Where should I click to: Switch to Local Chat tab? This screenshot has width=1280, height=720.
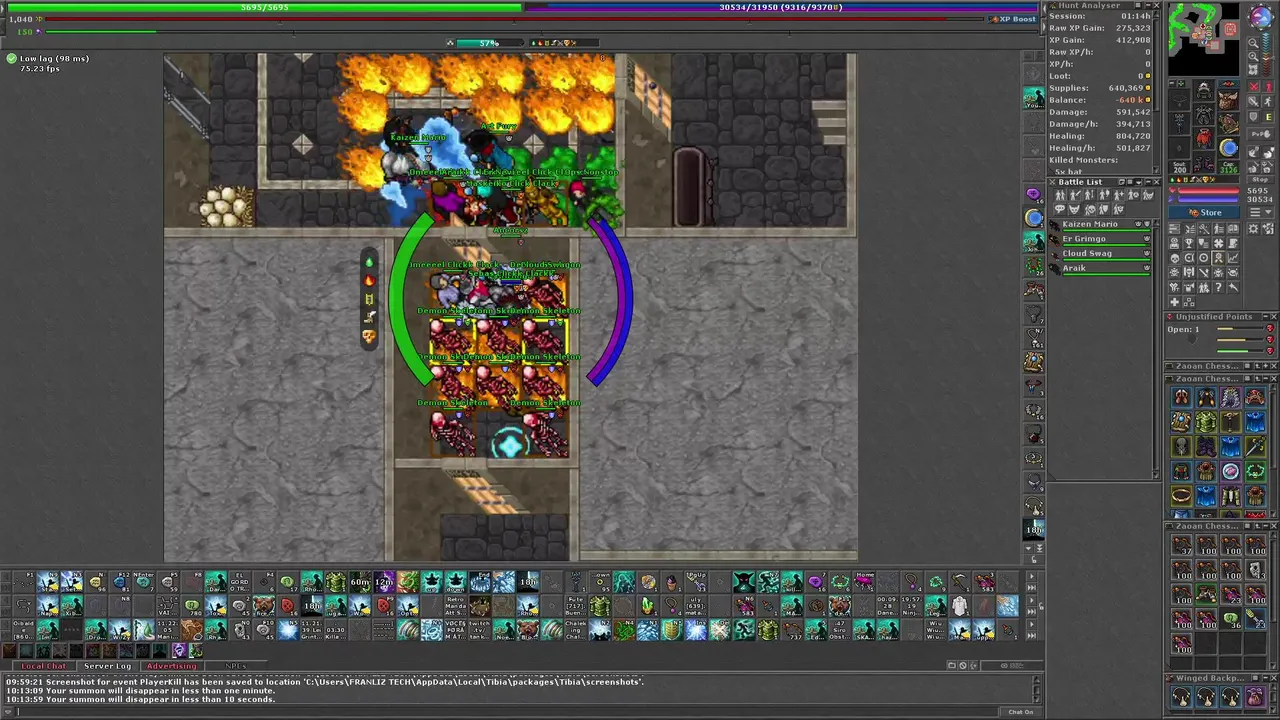(44, 666)
